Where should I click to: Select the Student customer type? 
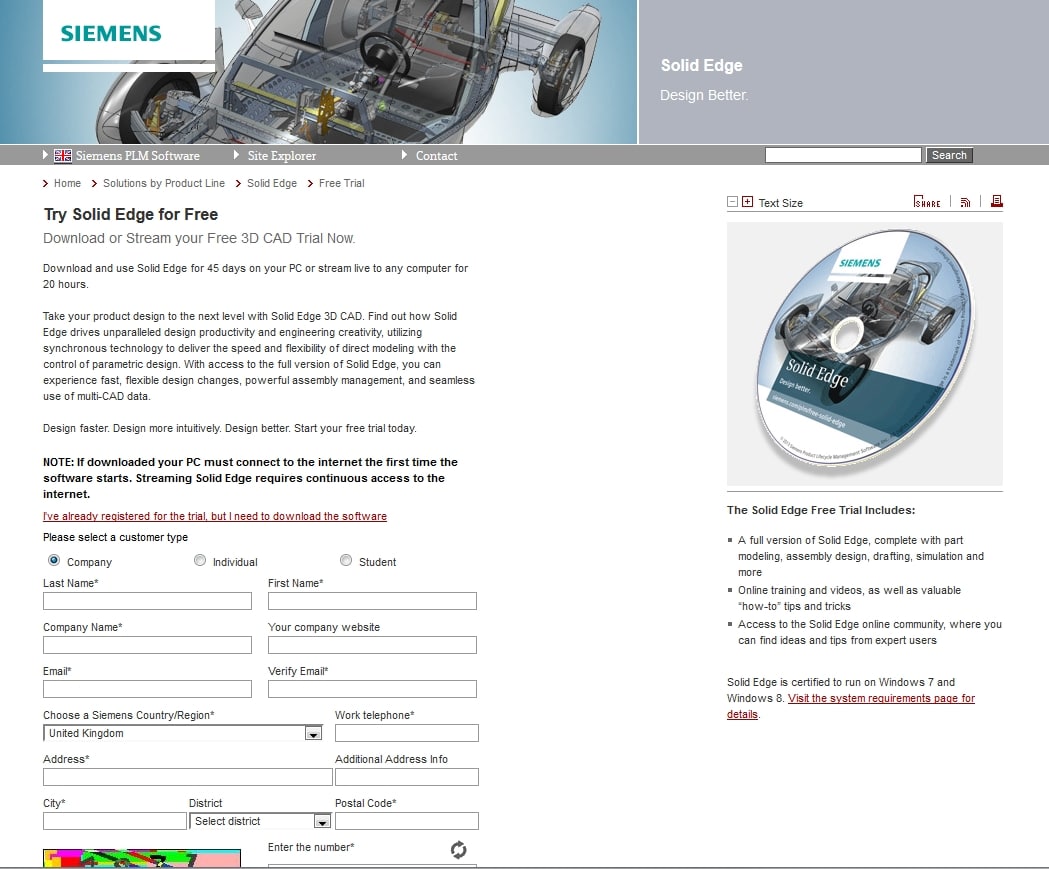click(346, 560)
